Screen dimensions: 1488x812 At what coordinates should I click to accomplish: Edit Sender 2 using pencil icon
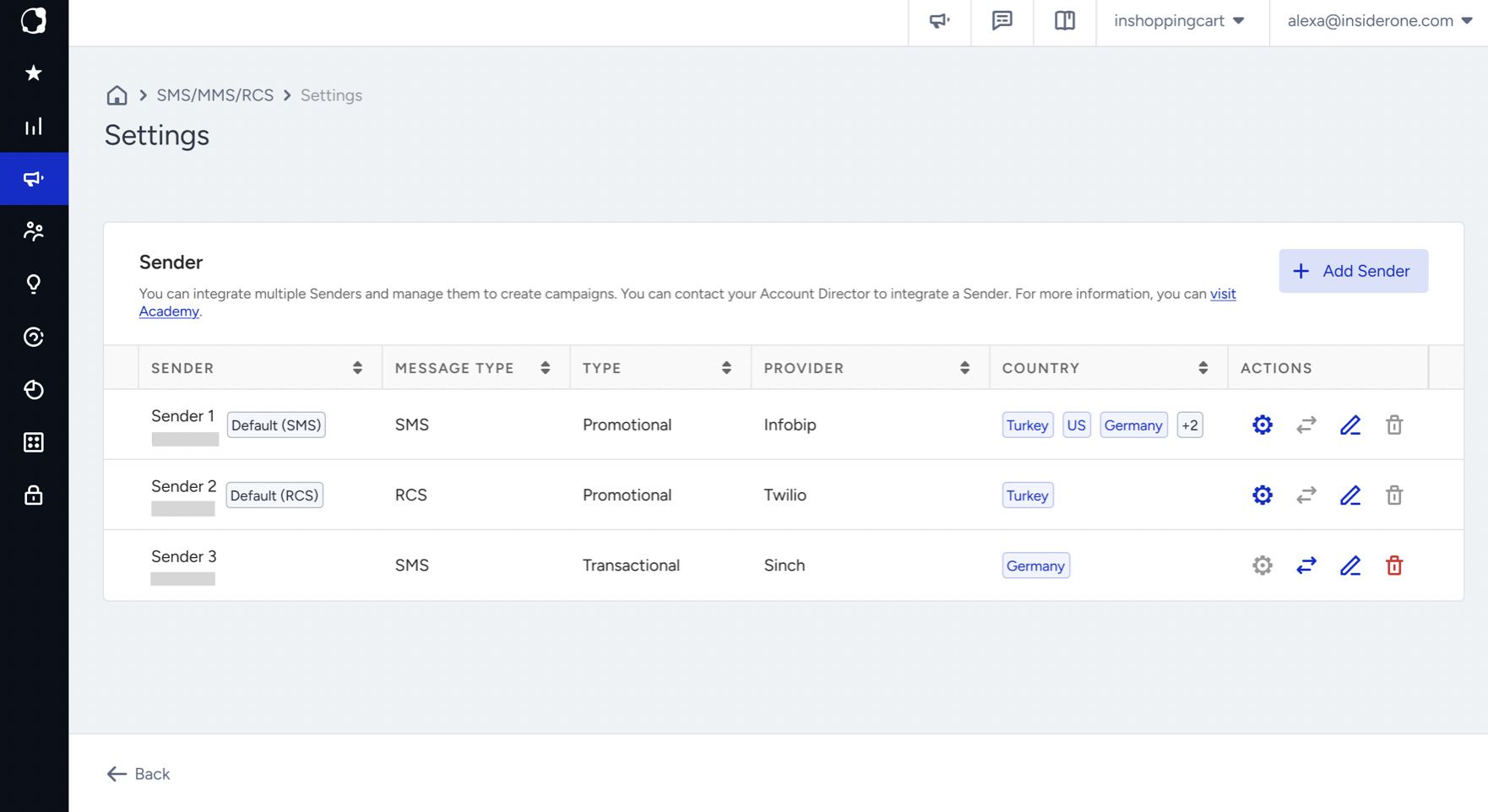(x=1350, y=495)
